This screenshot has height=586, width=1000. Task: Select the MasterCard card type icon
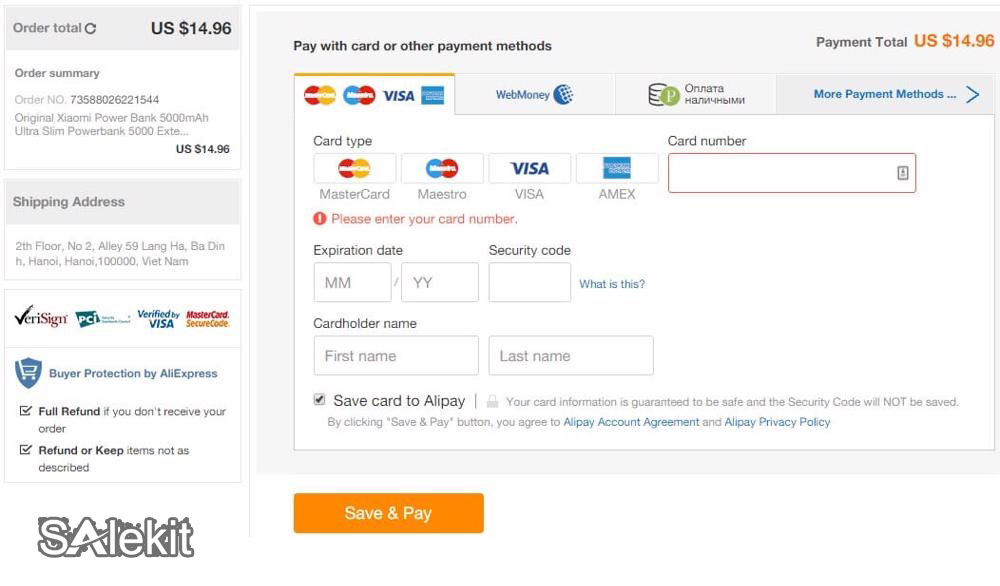355,168
